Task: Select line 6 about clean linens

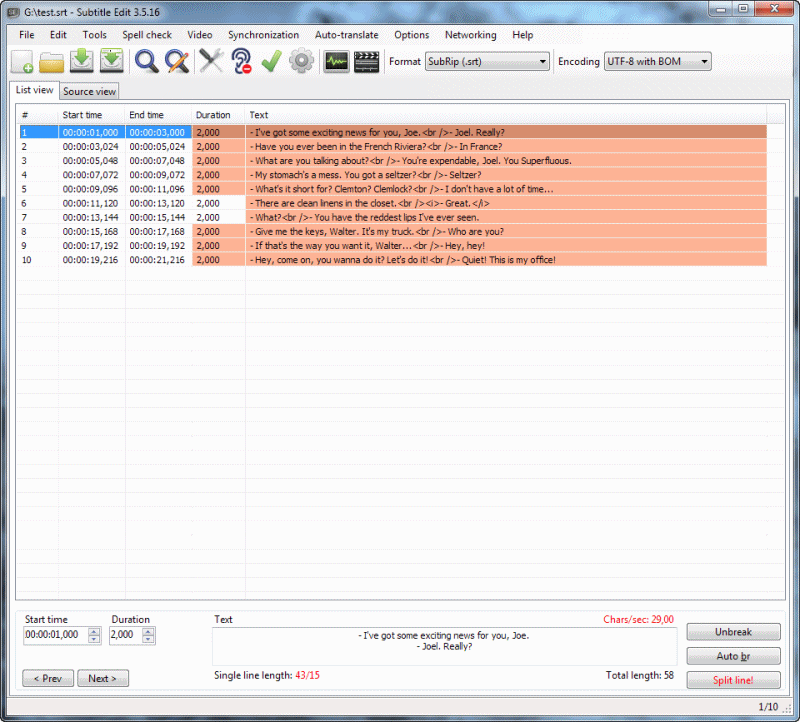Action: (393, 203)
